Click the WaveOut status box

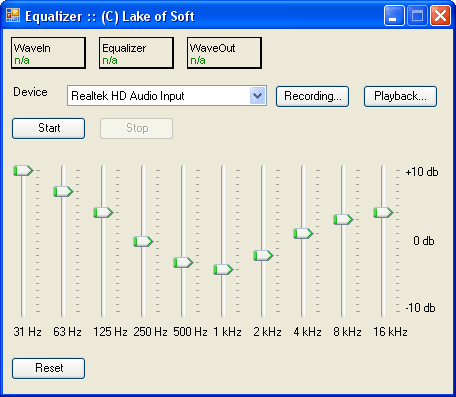point(224,53)
